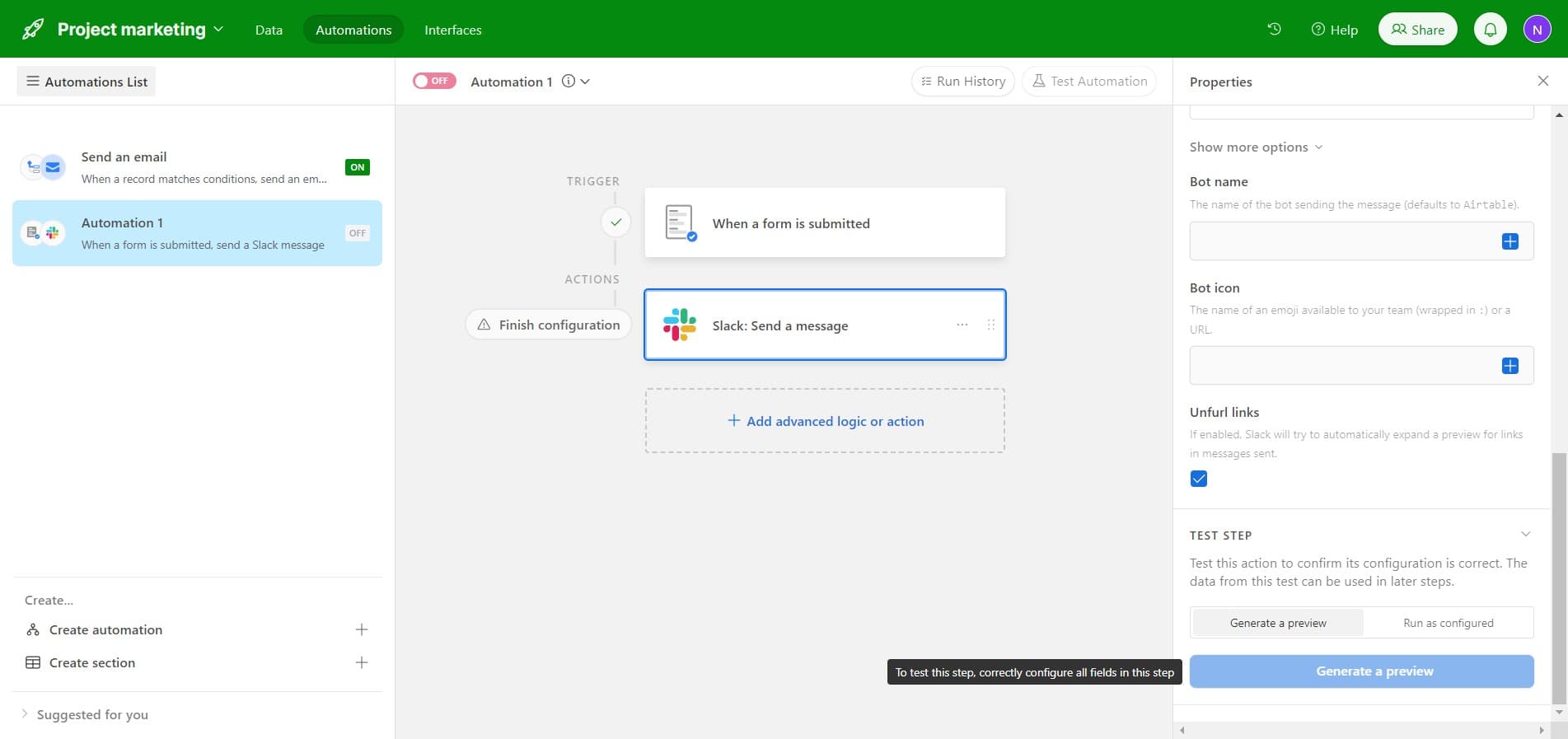1568x739 pixels.
Task: Click the Finish configuration warning button
Action: pyautogui.click(x=549, y=325)
